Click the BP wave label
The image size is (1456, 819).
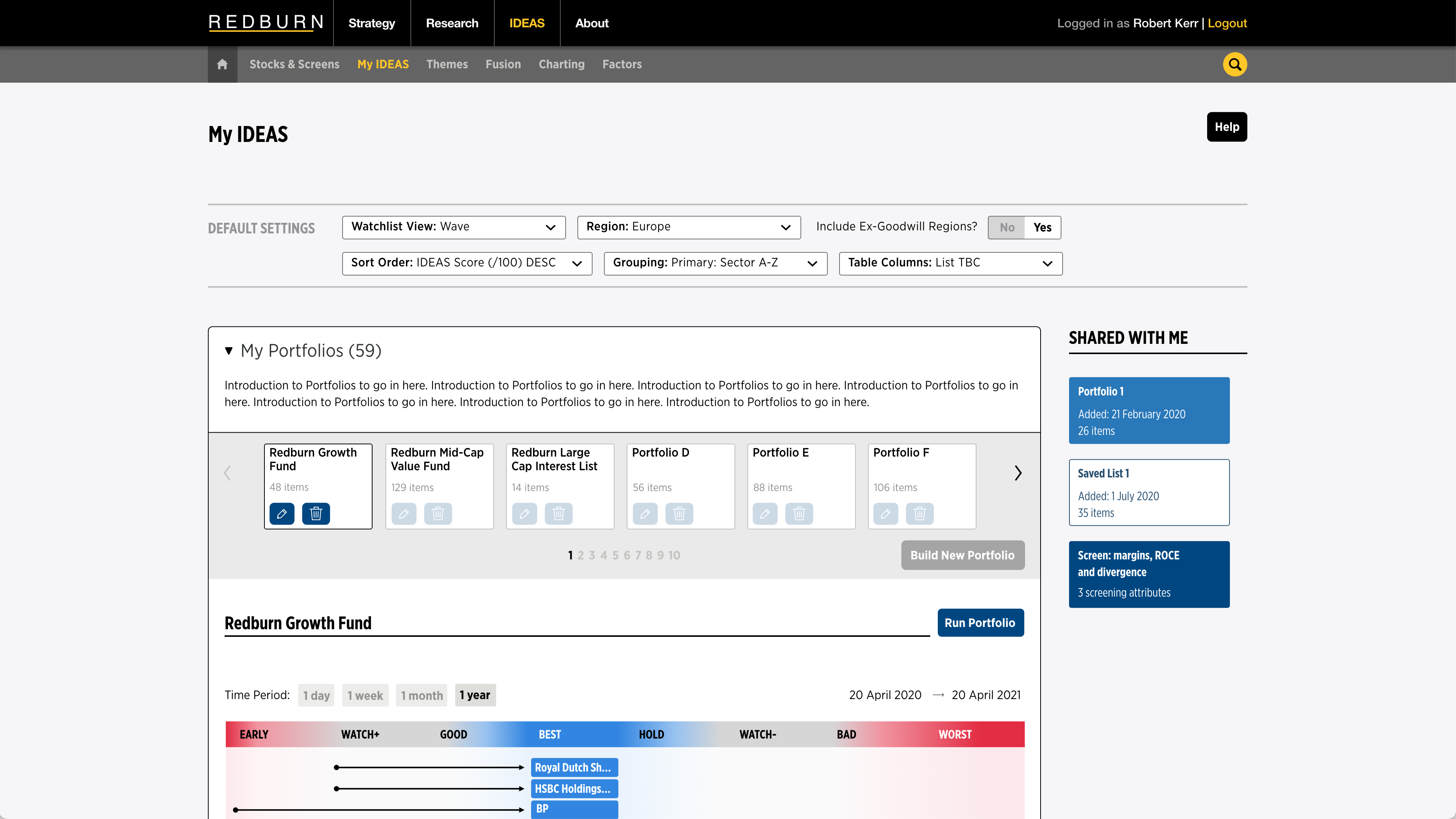pos(574,810)
